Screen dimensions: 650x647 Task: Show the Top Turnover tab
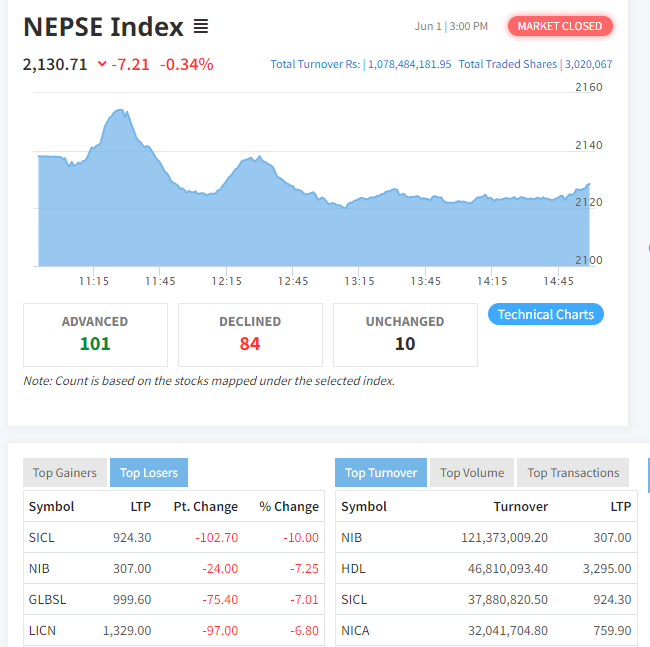pyautogui.click(x=381, y=473)
